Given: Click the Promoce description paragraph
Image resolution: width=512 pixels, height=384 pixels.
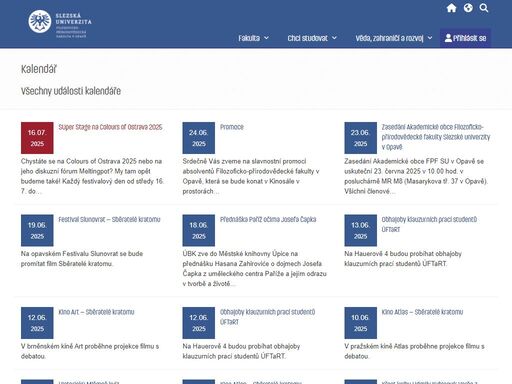Looking at the screenshot, I should pyautogui.click(x=251, y=176).
